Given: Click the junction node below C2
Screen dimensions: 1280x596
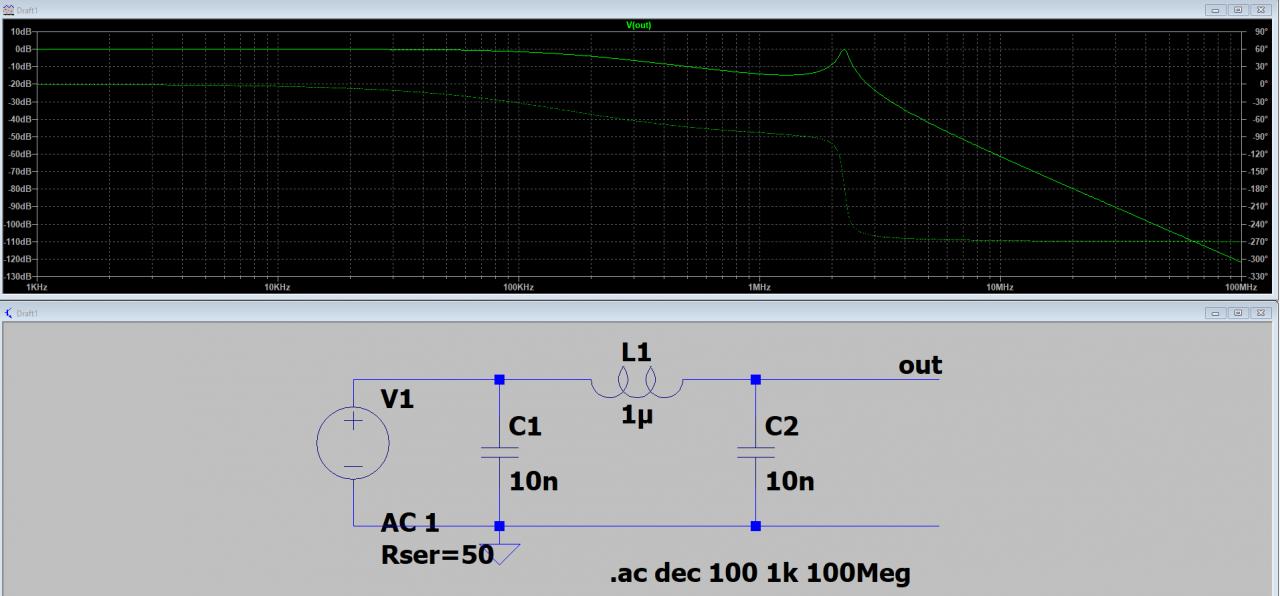Looking at the screenshot, I should point(756,526).
